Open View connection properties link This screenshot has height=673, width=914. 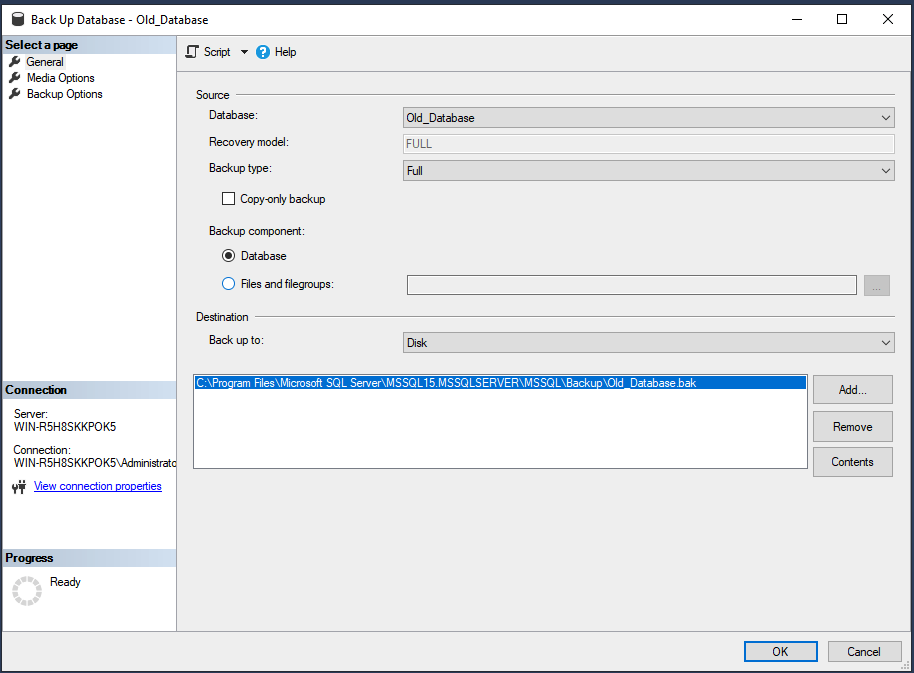pyautogui.click(x=97, y=485)
